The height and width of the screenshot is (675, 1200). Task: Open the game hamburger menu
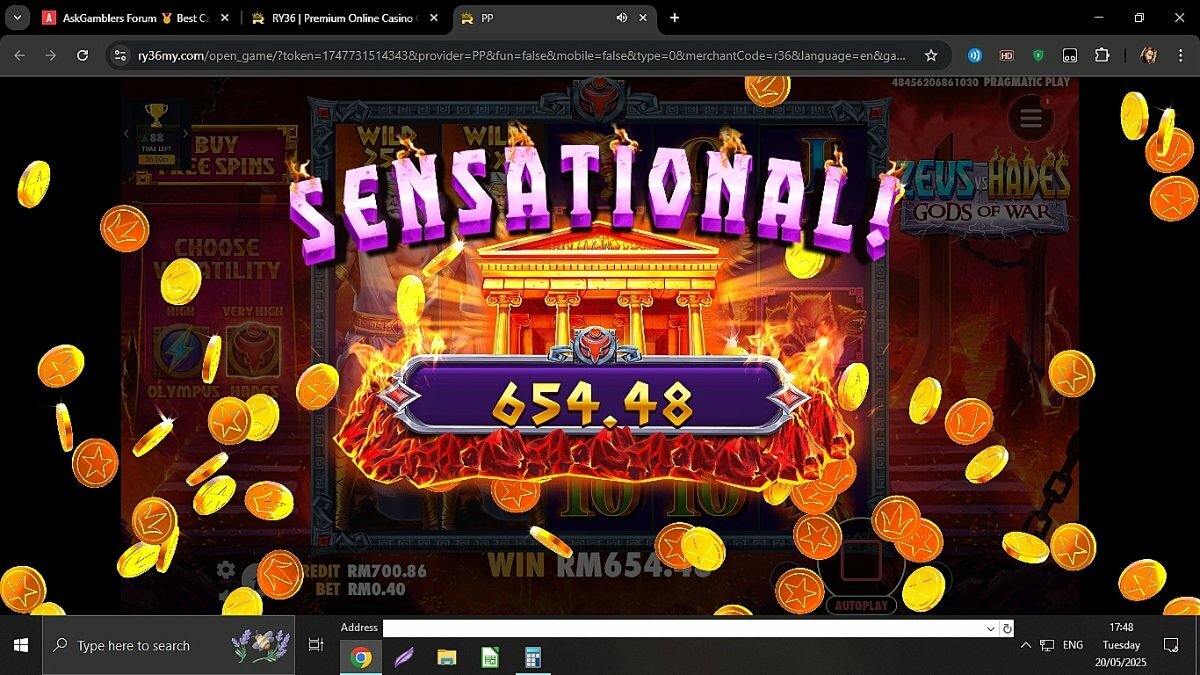tap(1031, 119)
